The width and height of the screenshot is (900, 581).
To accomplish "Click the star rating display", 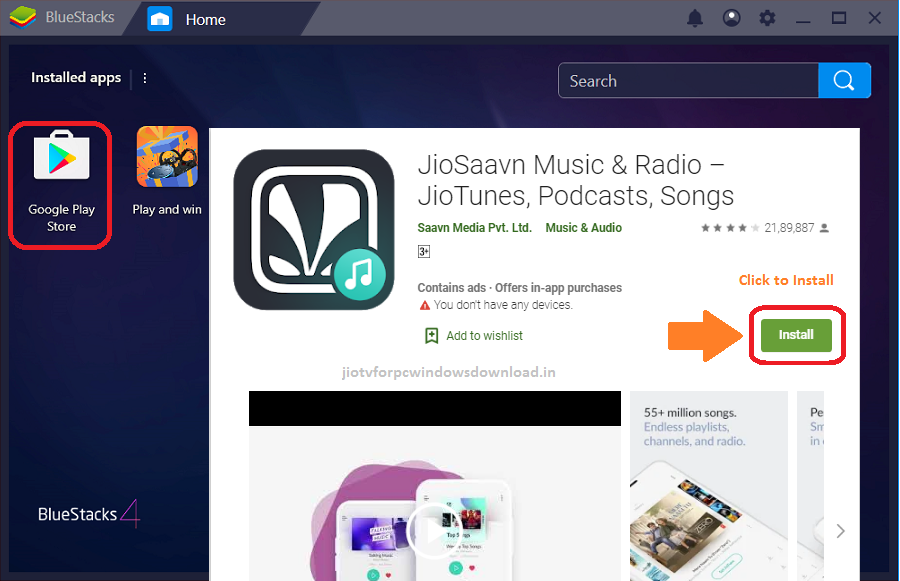I will [730, 228].
